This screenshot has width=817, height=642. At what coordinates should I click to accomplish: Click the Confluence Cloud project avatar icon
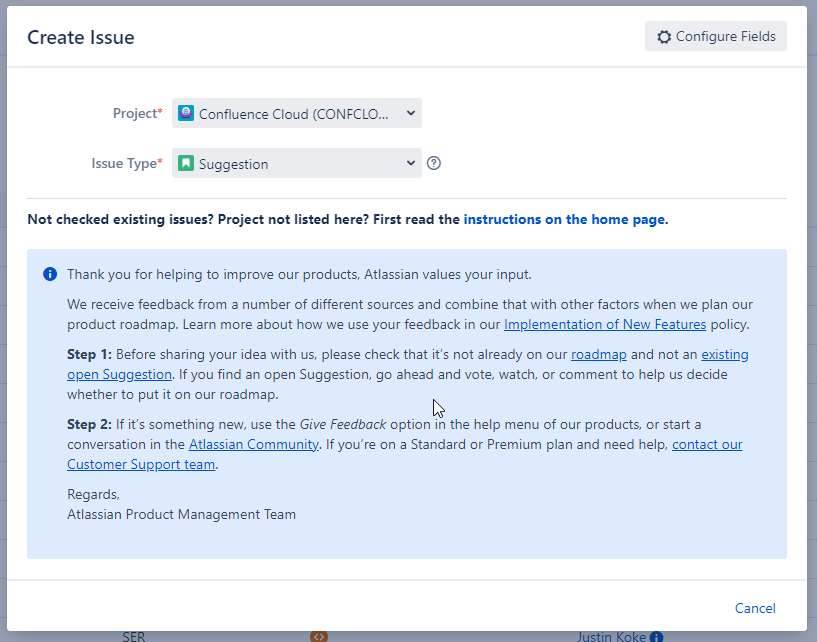[x=185, y=113]
